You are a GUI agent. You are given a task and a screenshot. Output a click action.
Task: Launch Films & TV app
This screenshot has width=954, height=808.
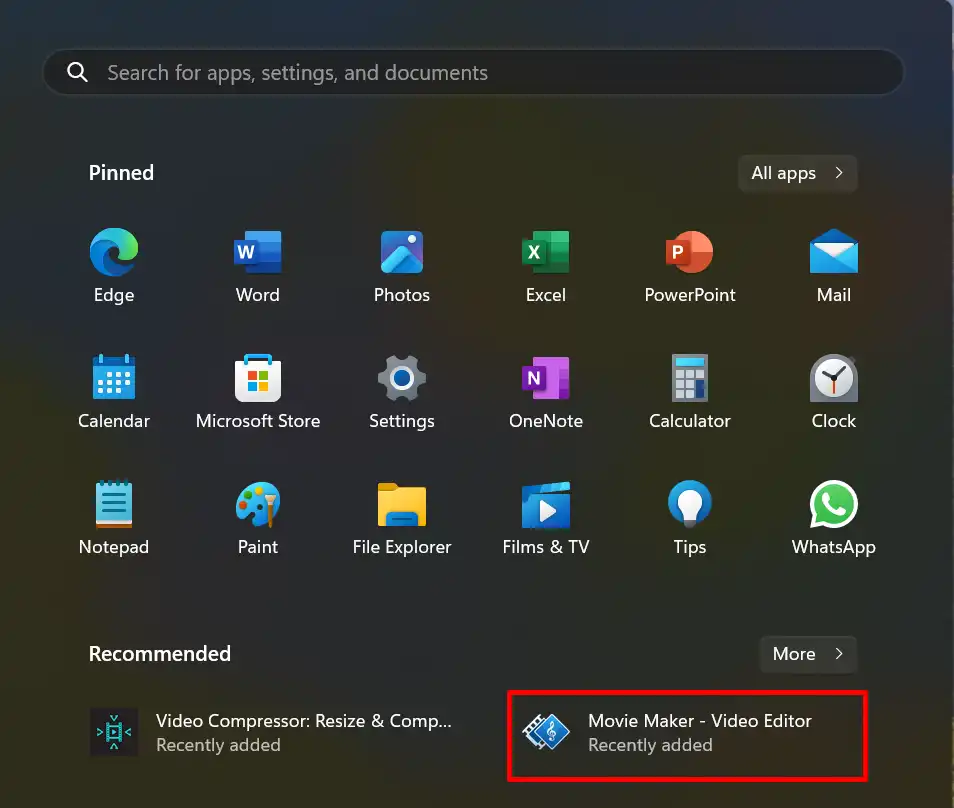(x=546, y=517)
